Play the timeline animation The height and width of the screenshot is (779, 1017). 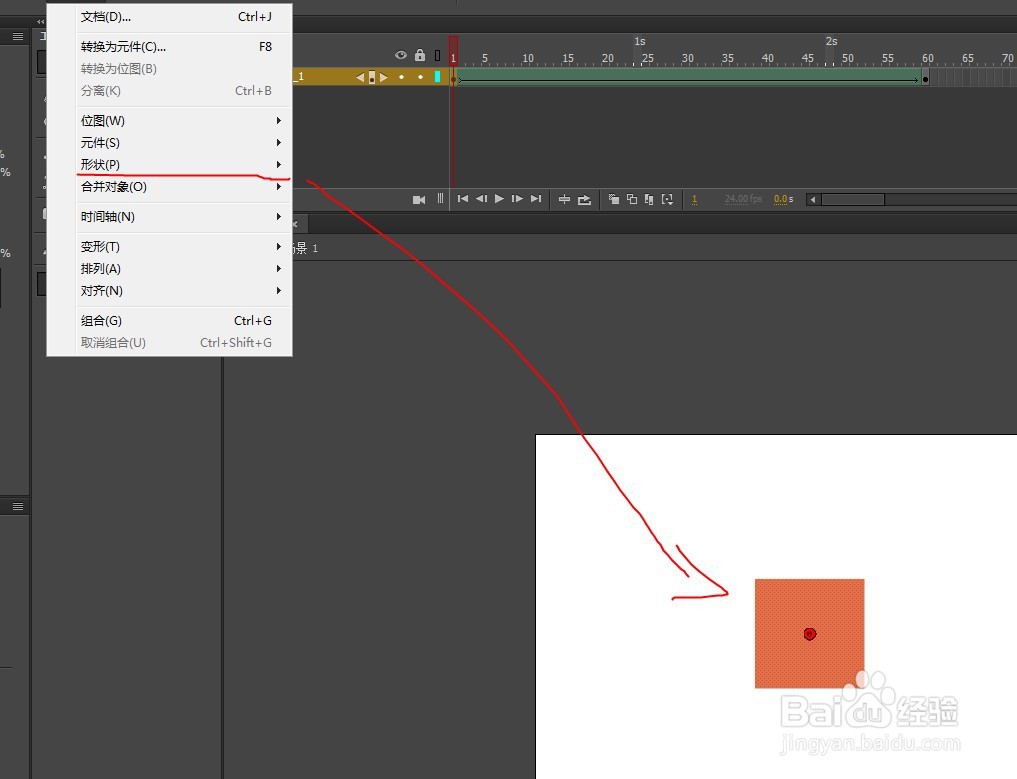click(499, 199)
